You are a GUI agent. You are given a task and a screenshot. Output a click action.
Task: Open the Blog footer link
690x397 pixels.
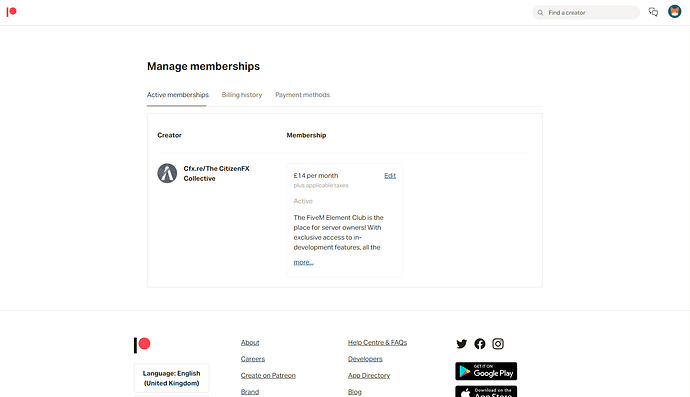tap(355, 392)
